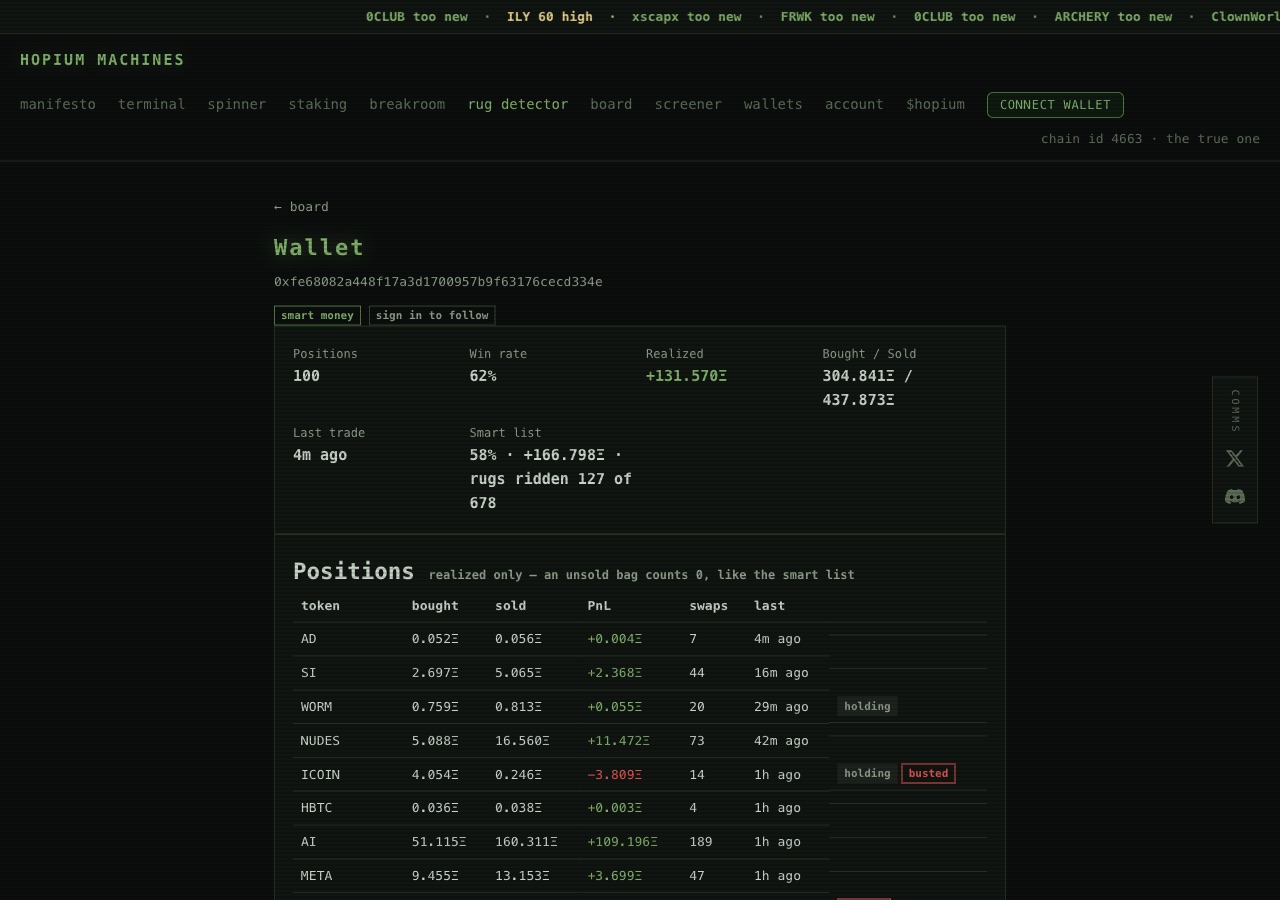Open the Discord comms icon
Image resolution: width=1280 pixels, height=900 pixels.
click(1235, 496)
